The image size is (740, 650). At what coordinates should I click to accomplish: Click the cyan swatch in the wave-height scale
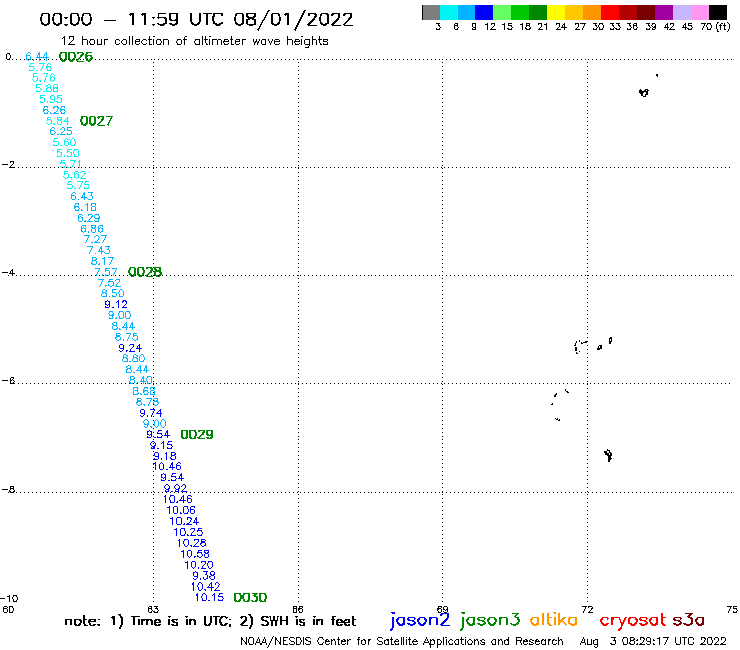point(449,12)
